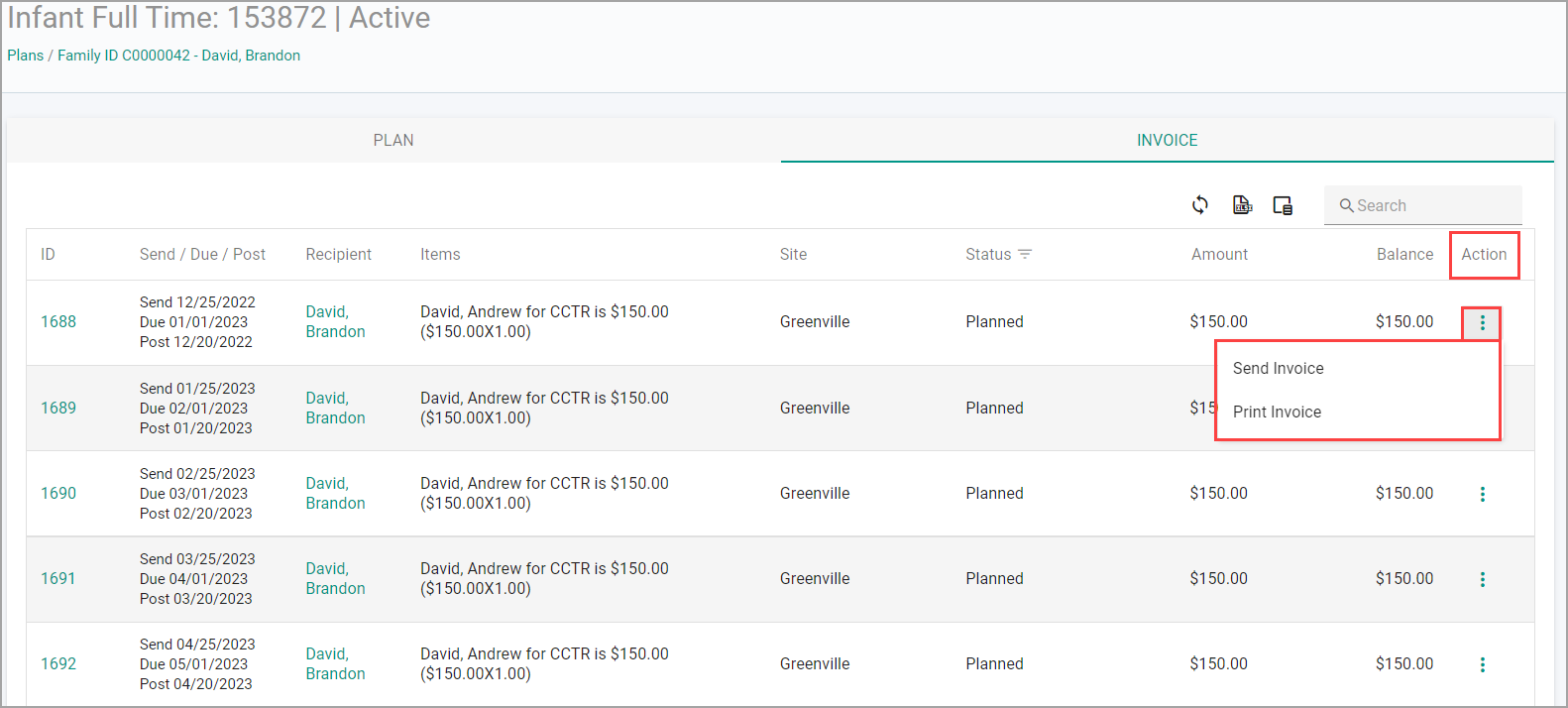
Task: Choose Send Invoice from the menu
Action: coord(1279,368)
